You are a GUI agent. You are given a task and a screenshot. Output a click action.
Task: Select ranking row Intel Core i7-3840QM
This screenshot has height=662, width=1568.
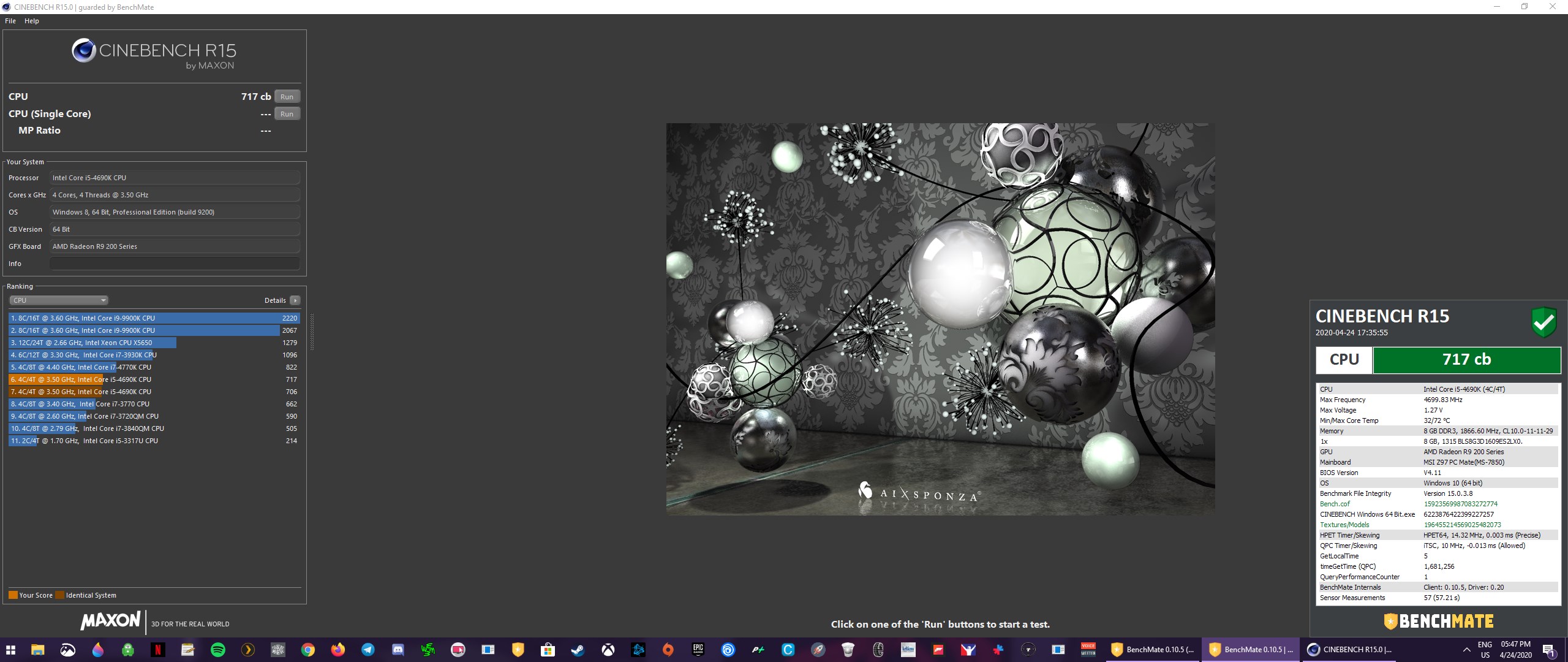(x=154, y=428)
